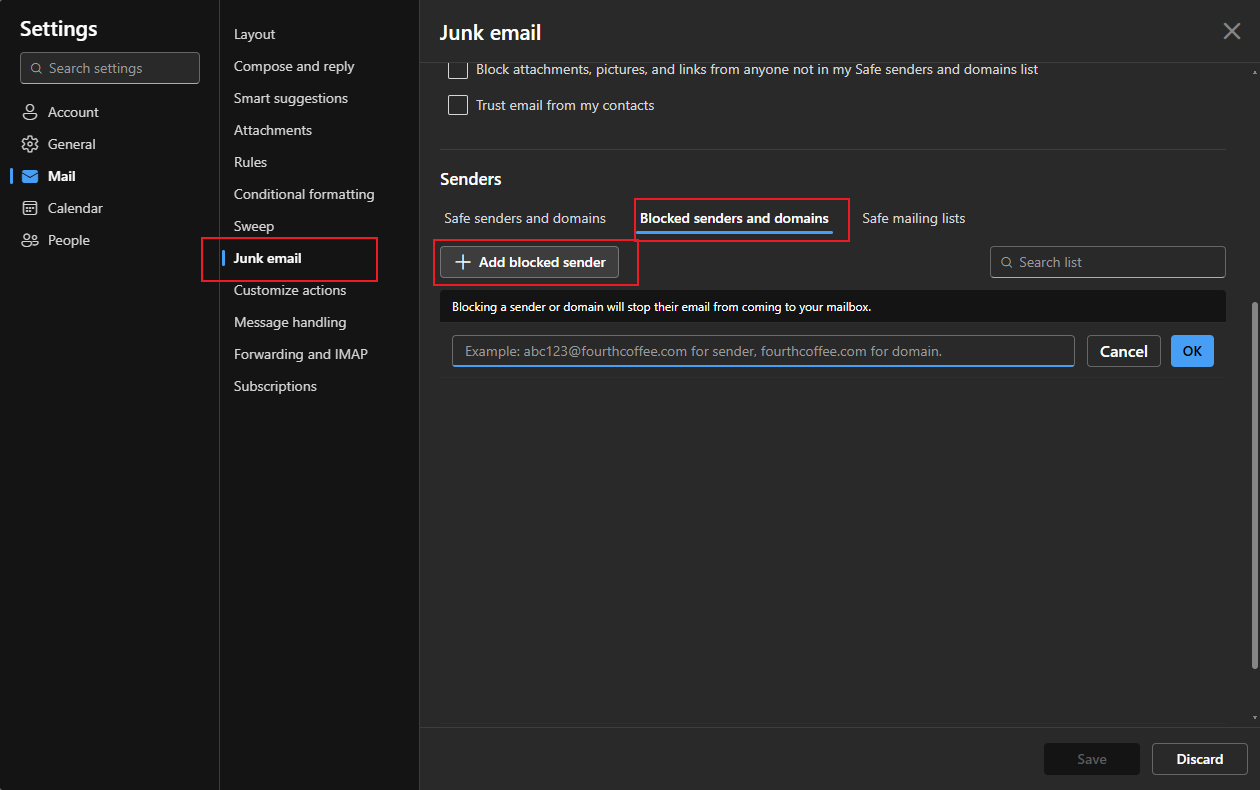Select the People icon in the sidebar

pyautogui.click(x=28, y=239)
